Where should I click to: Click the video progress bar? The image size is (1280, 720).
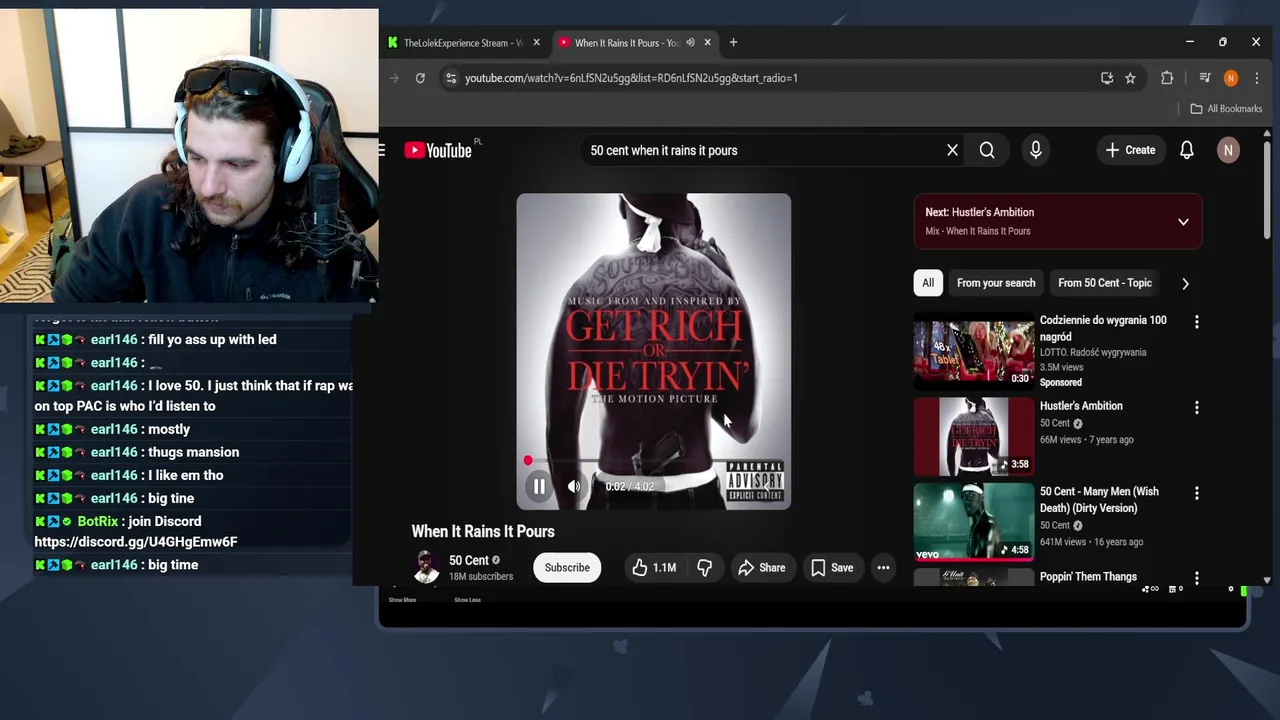tap(654, 461)
